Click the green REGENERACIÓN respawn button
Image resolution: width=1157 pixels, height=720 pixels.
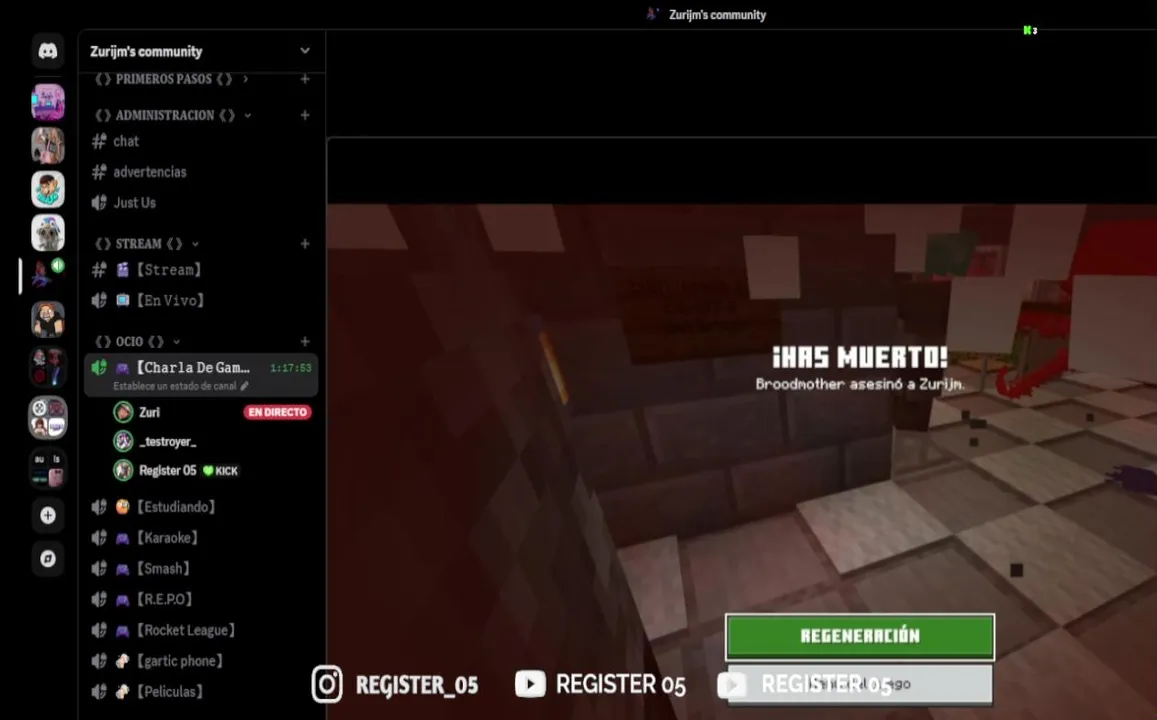pos(860,636)
